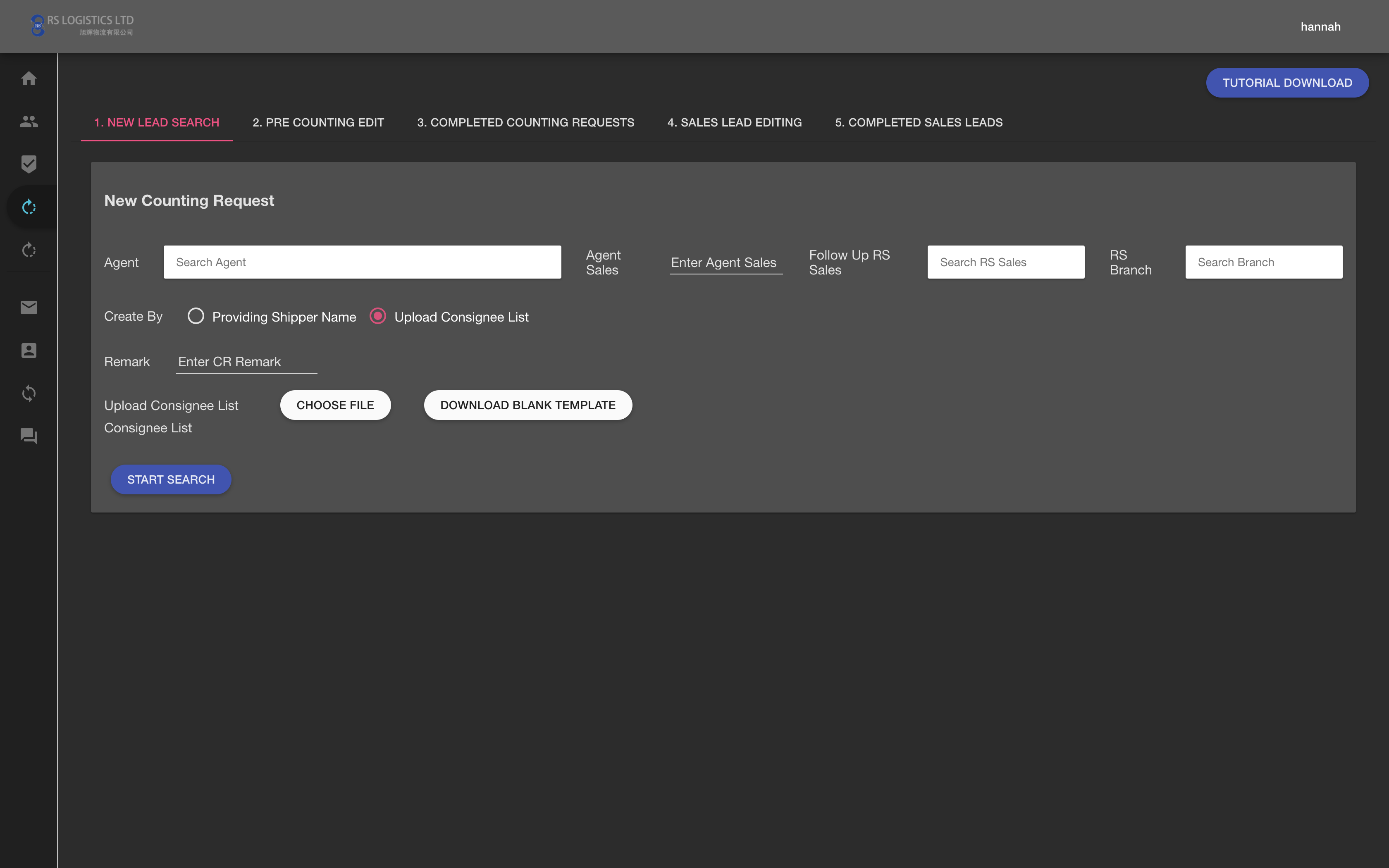The height and width of the screenshot is (868, 1389).
Task: Switch to 2. Pre Counting Edit tab
Action: click(318, 122)
